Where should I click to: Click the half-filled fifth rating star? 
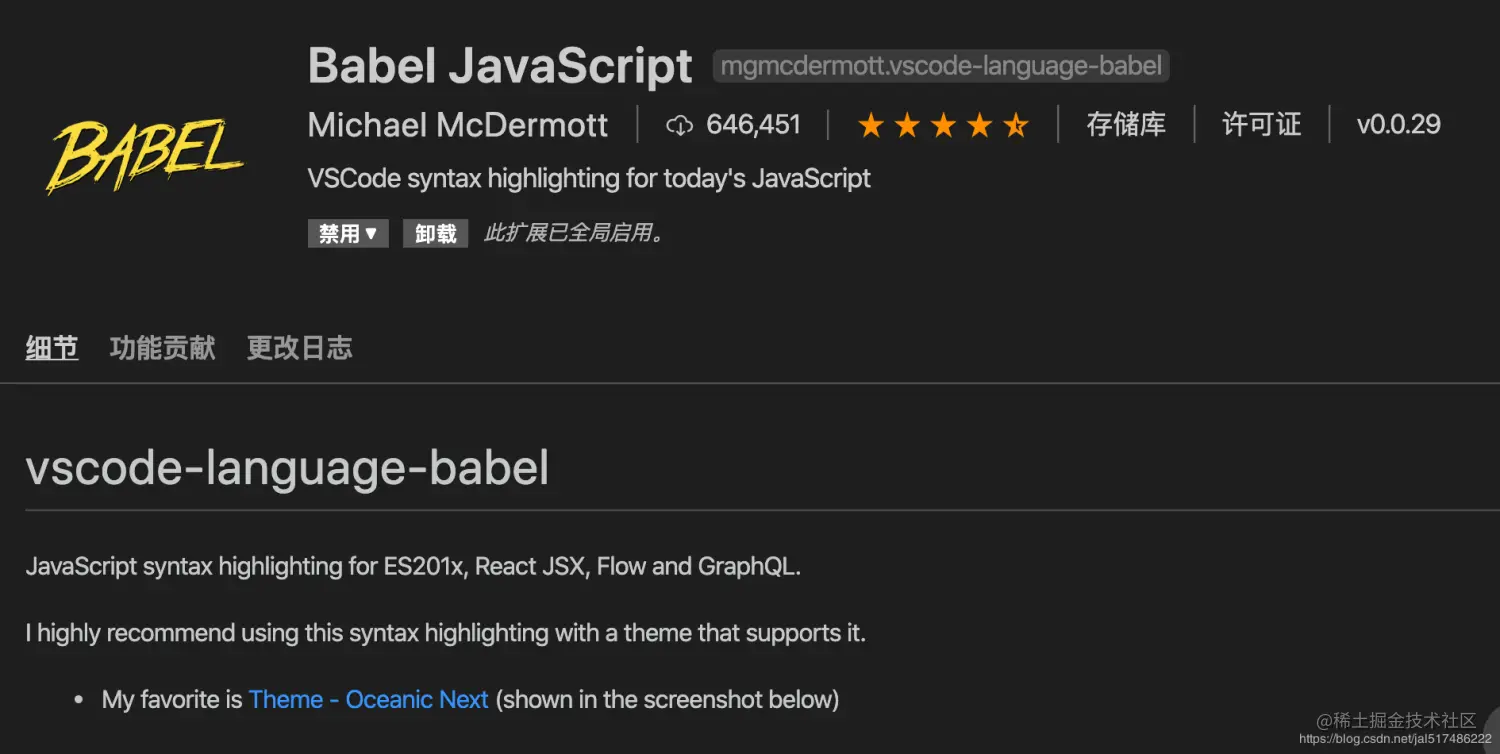pos(1015,125)
